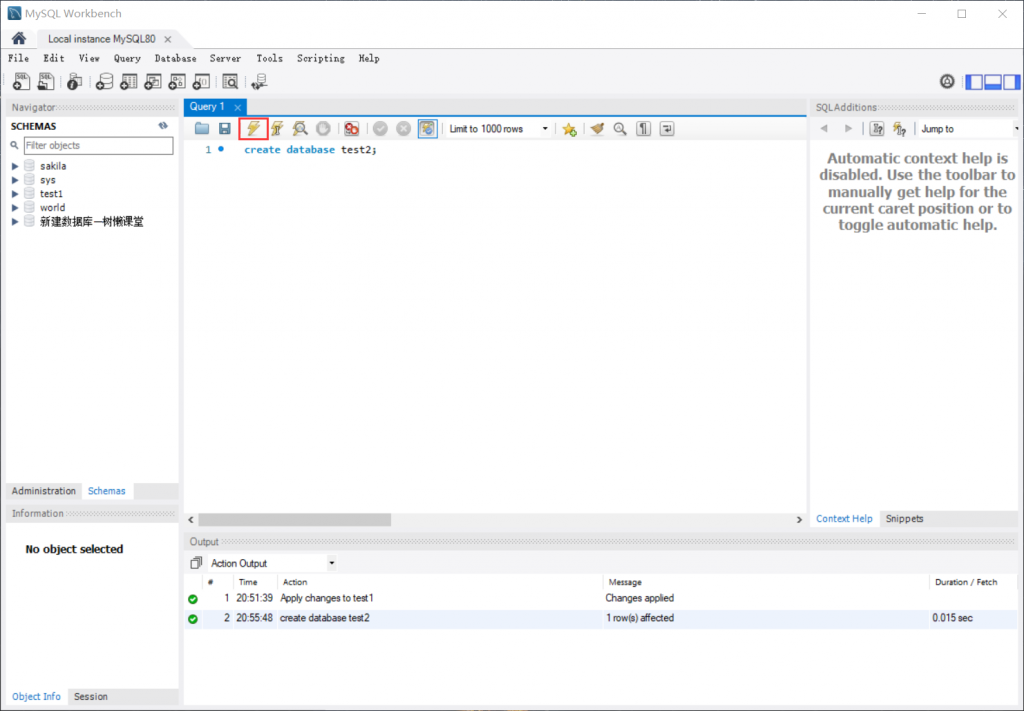This screenshot has height=711, width=1024.
Task: Search table data icon
Action: 230,81
